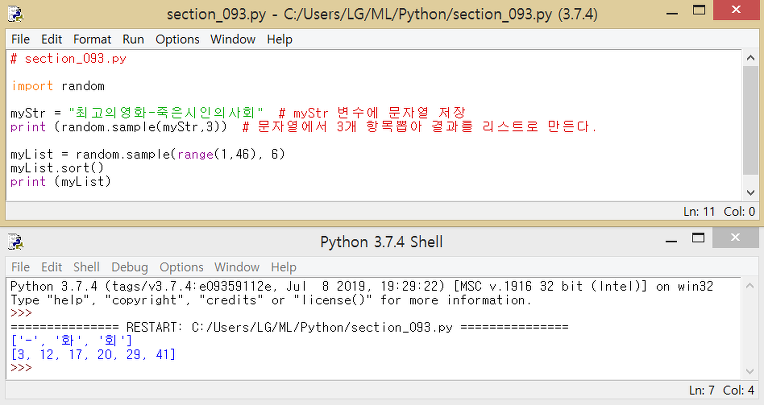Open the File menu in the Python Shell

[x=20, y=267]
